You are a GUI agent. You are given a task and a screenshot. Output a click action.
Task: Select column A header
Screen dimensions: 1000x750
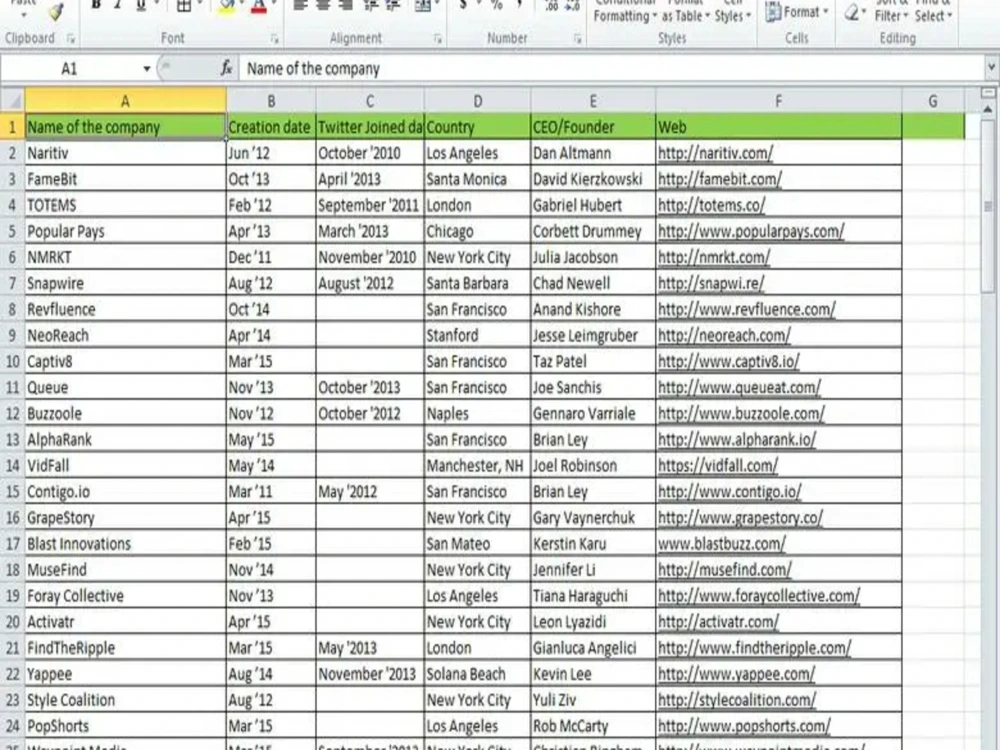[x=125, y=101]
